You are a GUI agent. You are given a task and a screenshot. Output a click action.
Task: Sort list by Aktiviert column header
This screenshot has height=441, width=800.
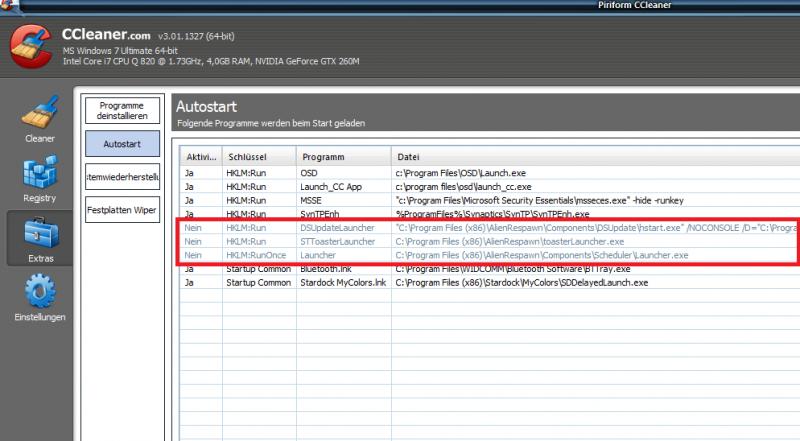(x=200, y=157)
